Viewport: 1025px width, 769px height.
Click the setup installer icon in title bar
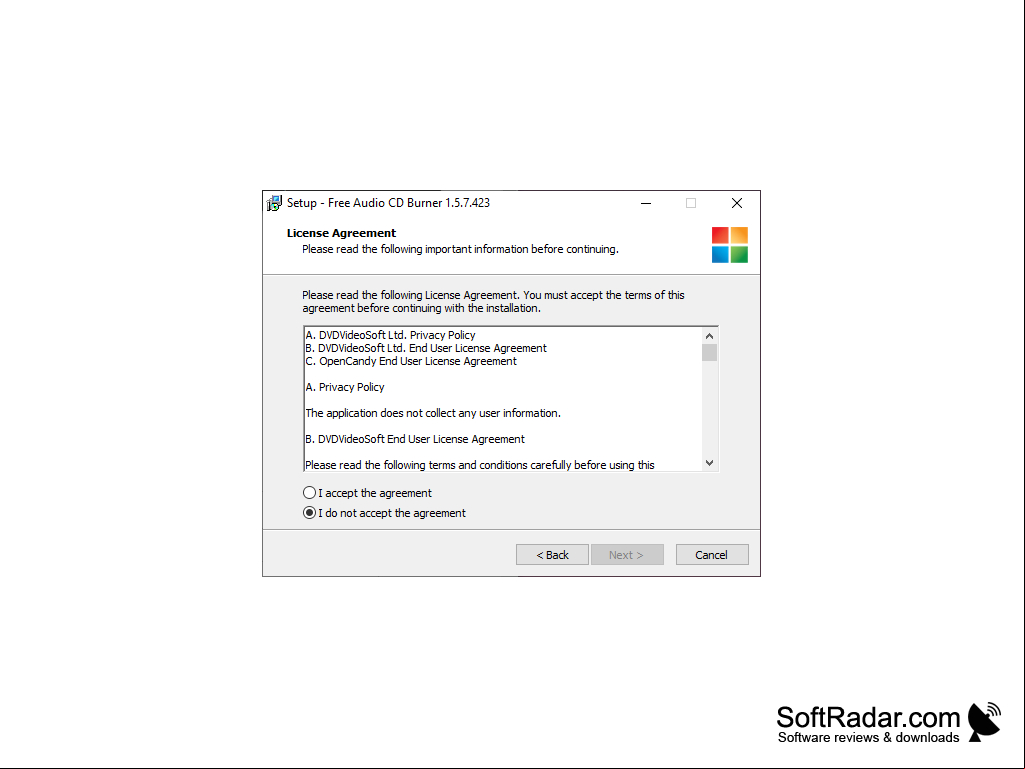275,203
